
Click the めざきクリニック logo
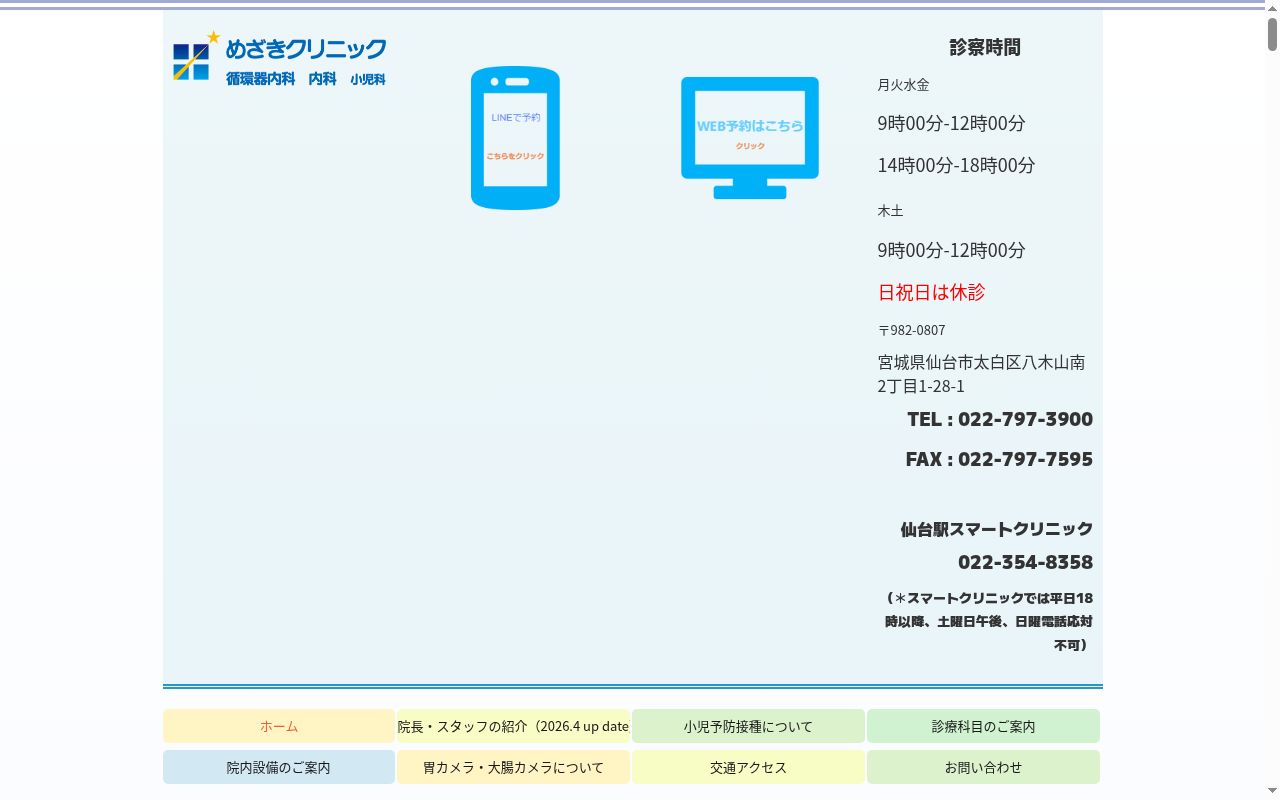(x=279, y=58)
